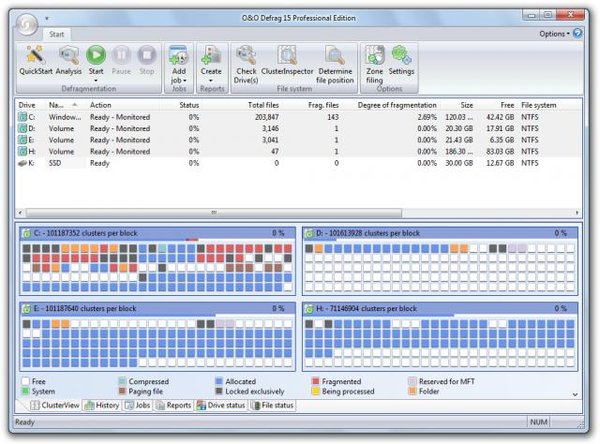Switch to the Jobs tab
The height and width of the screenshot is (444, 600).
[137, 405]
